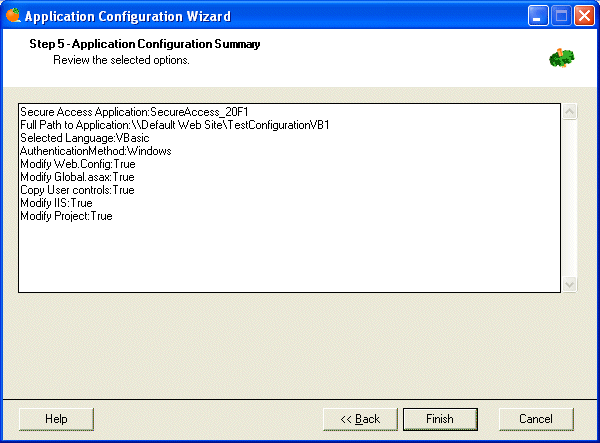This screenshot has height=443, width=600.
Task: Click the green wizard logo in header
Action: 561,58
